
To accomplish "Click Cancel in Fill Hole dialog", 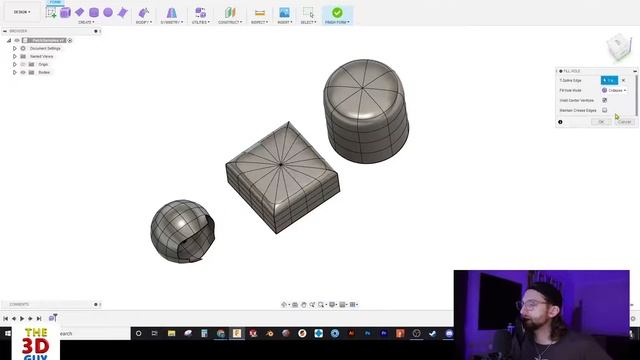I will pos(624,122).
